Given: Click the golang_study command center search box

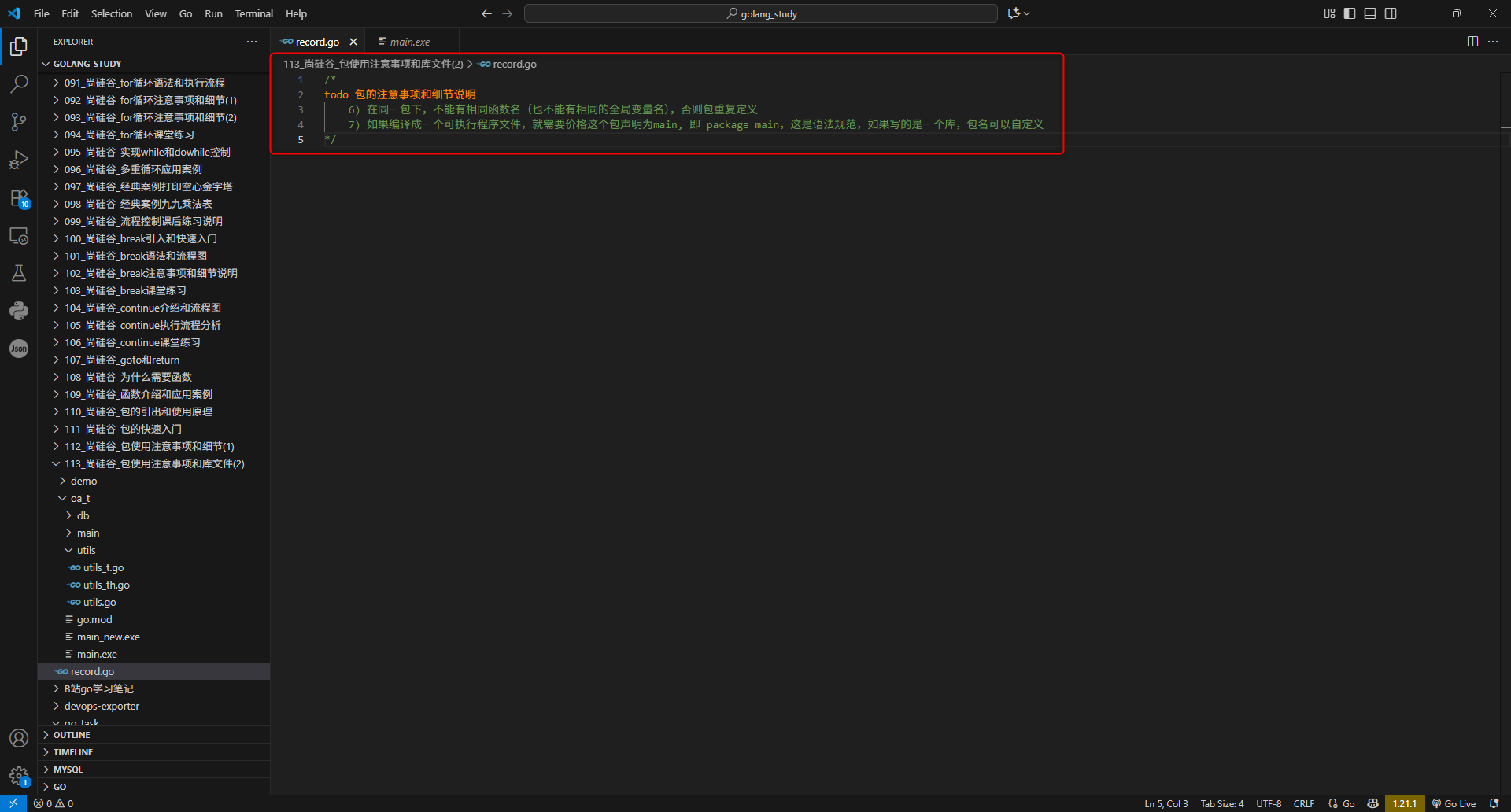Looking at the screenshot, I should tap(761, 13).
